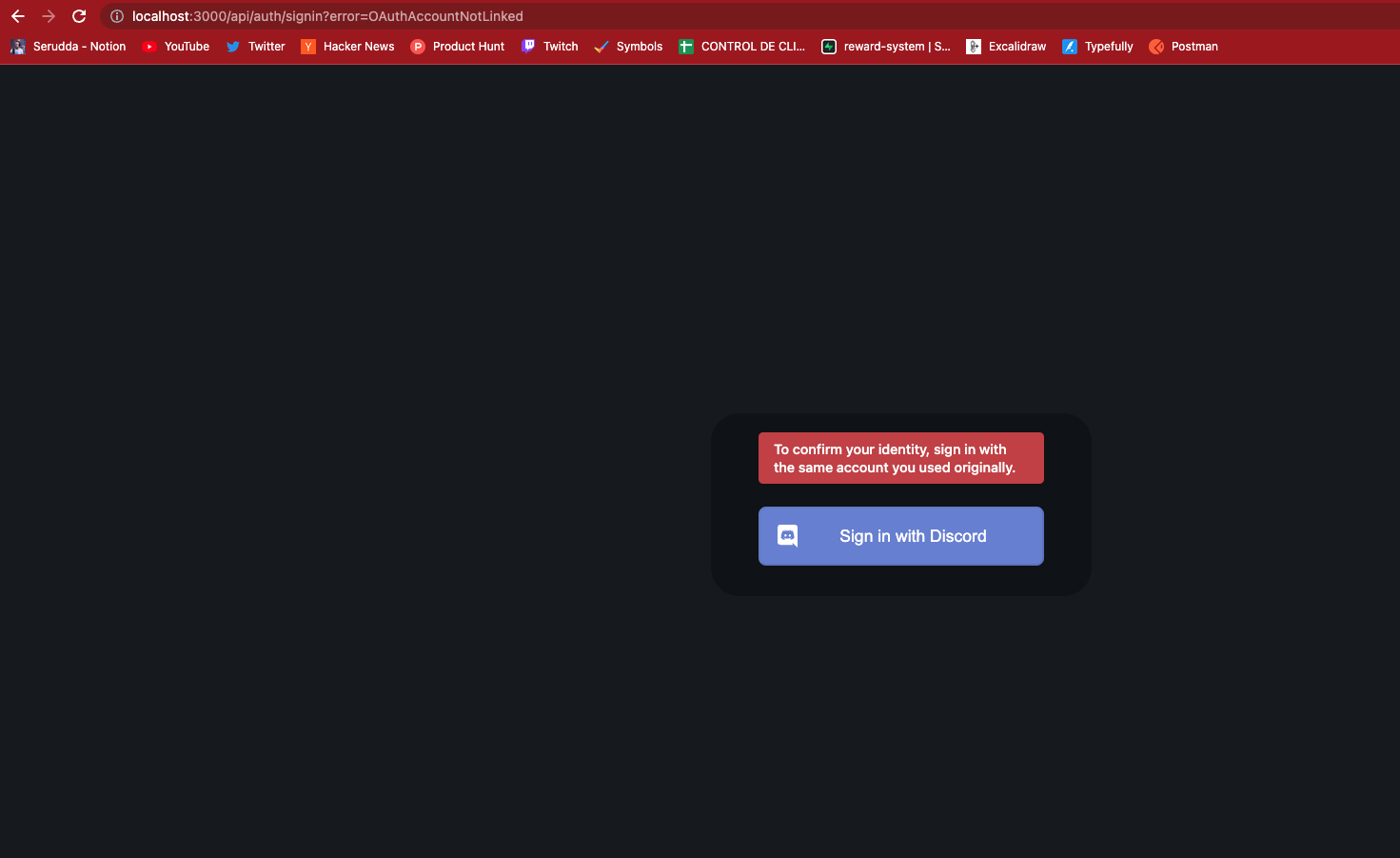Open the Twitch bookmark
Screen dimensions: 1400x858
point(550,46)
